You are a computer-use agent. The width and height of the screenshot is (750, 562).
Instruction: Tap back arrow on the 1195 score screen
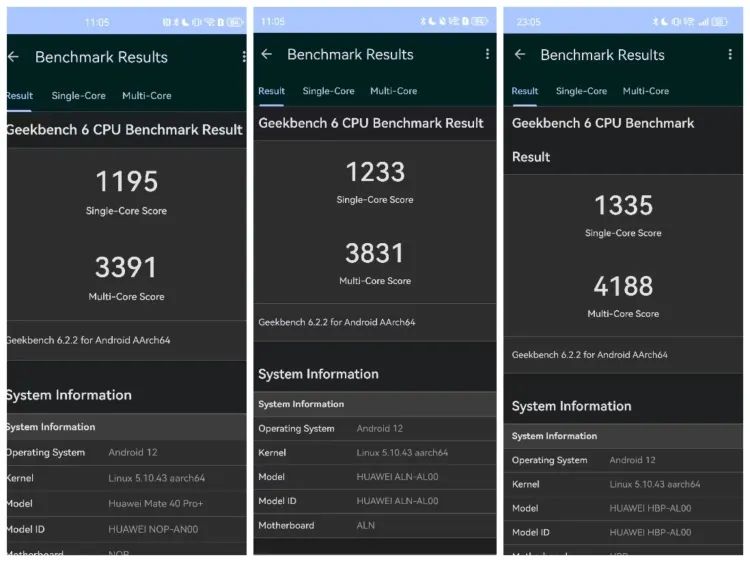(14, 57)
